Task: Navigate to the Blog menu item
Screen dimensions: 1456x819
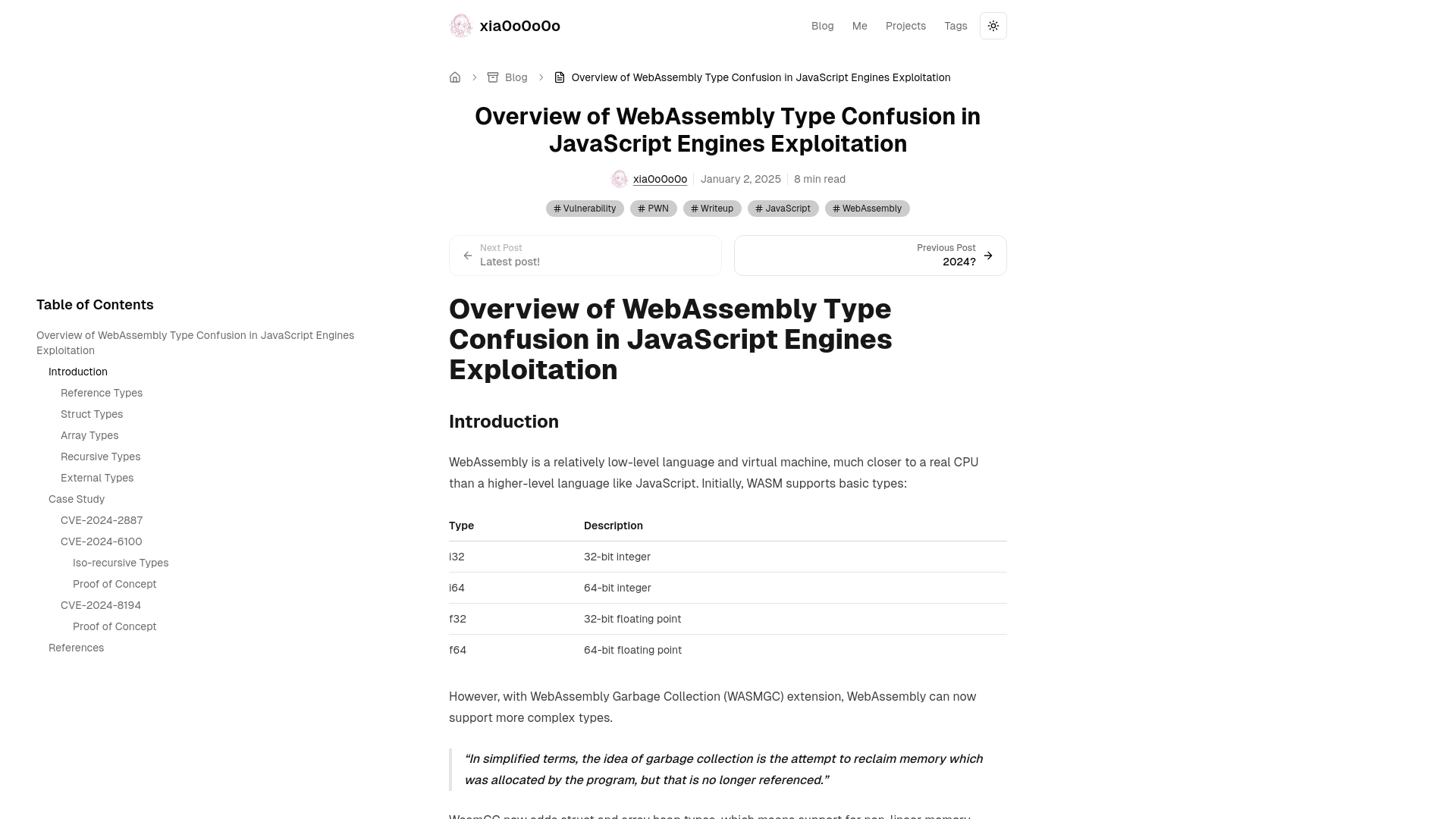Action: coord(822,25)
